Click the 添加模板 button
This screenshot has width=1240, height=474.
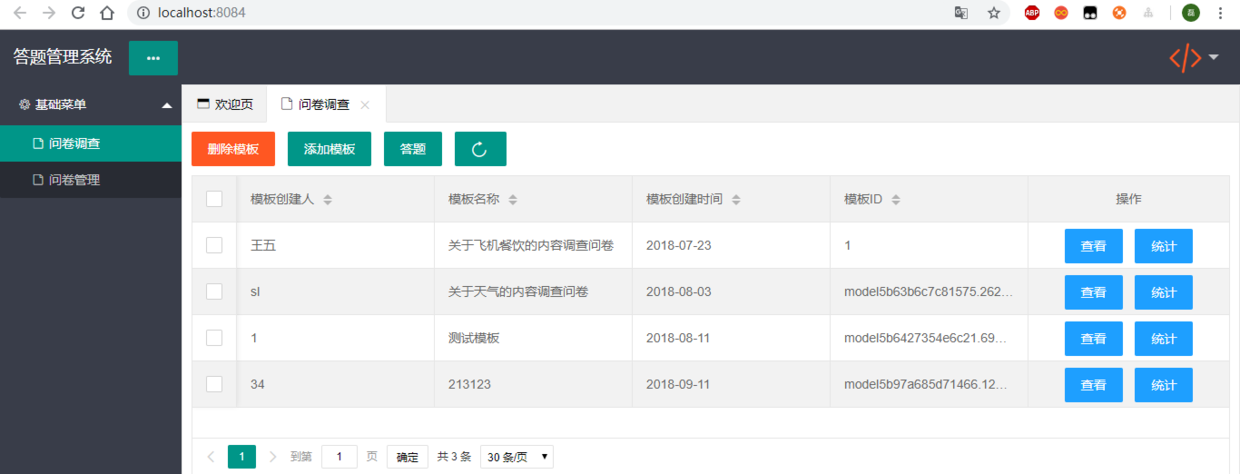(x=329, y=149)
